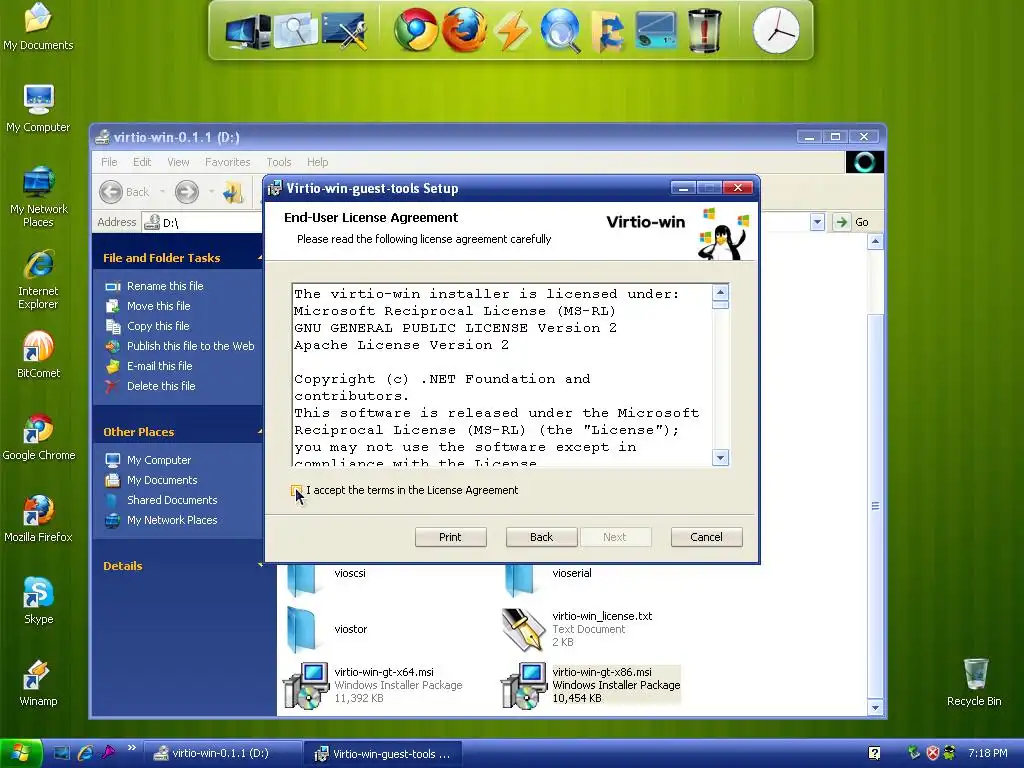
Task: Open the wrench and screwdriver tools icon in dock
Action: pos(344,31)
